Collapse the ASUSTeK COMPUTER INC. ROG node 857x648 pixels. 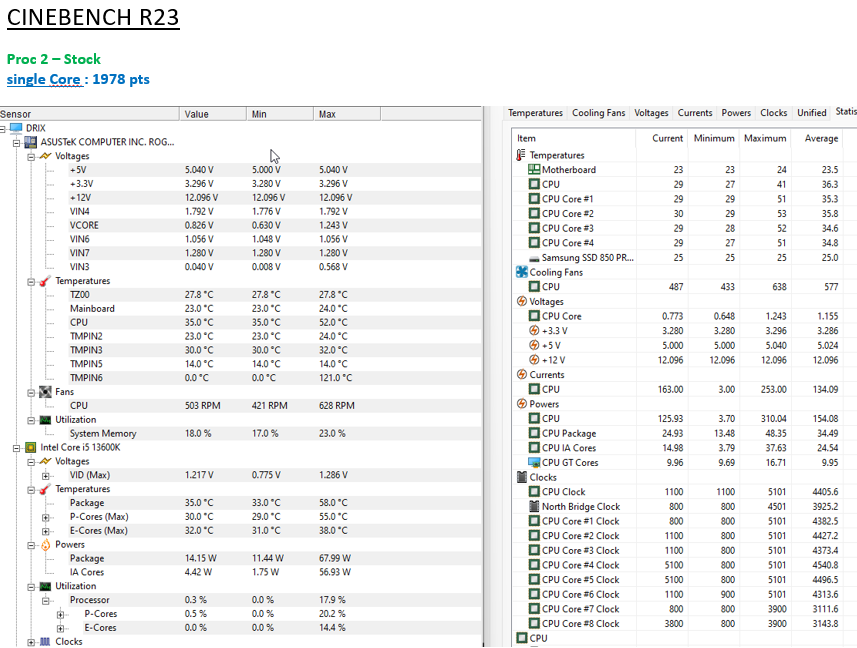click(16, 143)
